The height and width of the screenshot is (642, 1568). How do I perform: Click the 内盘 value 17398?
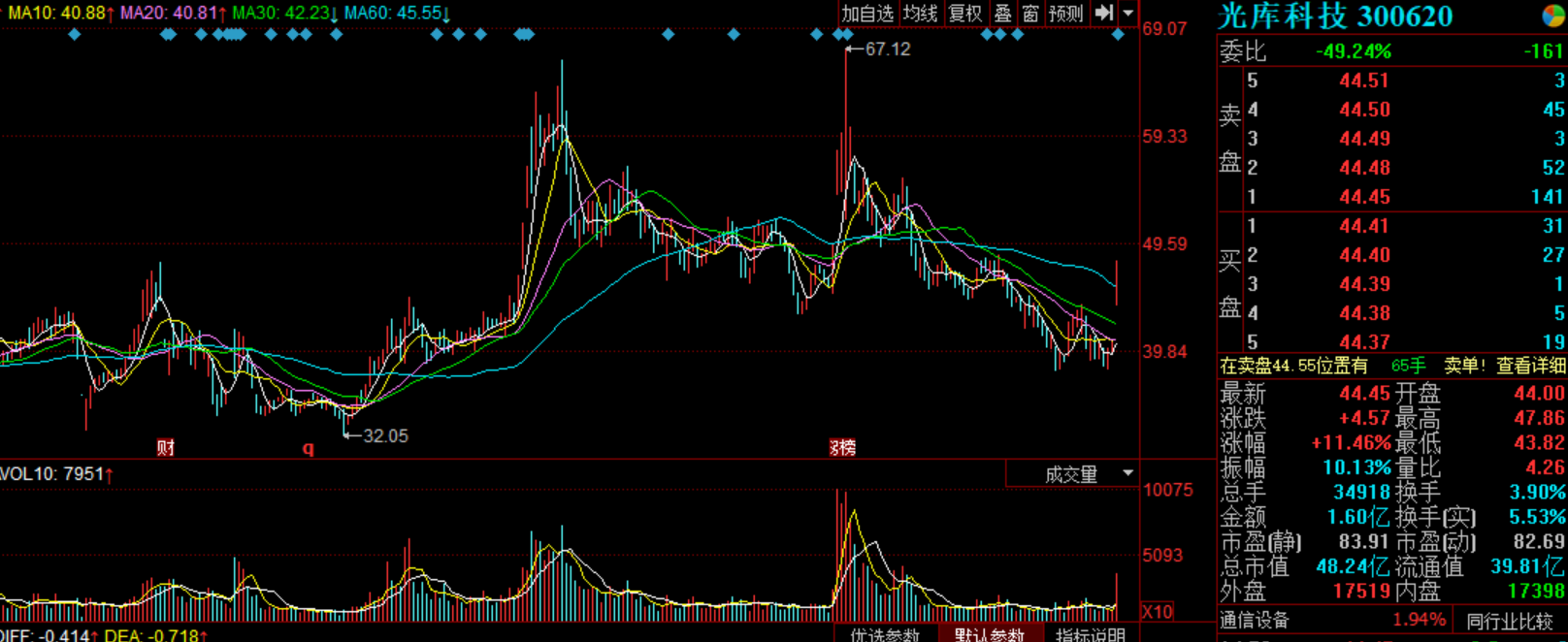click(x=1536, y=591)
